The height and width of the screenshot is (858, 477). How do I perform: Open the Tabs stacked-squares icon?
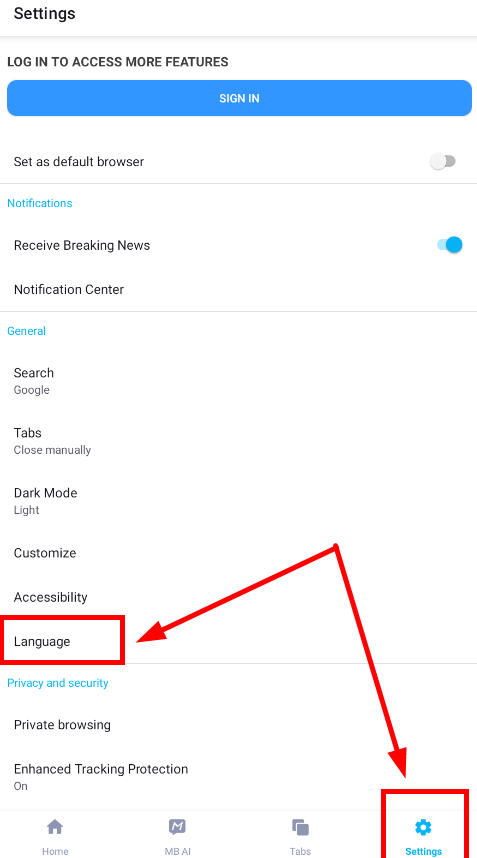click(x=300, y=827)
